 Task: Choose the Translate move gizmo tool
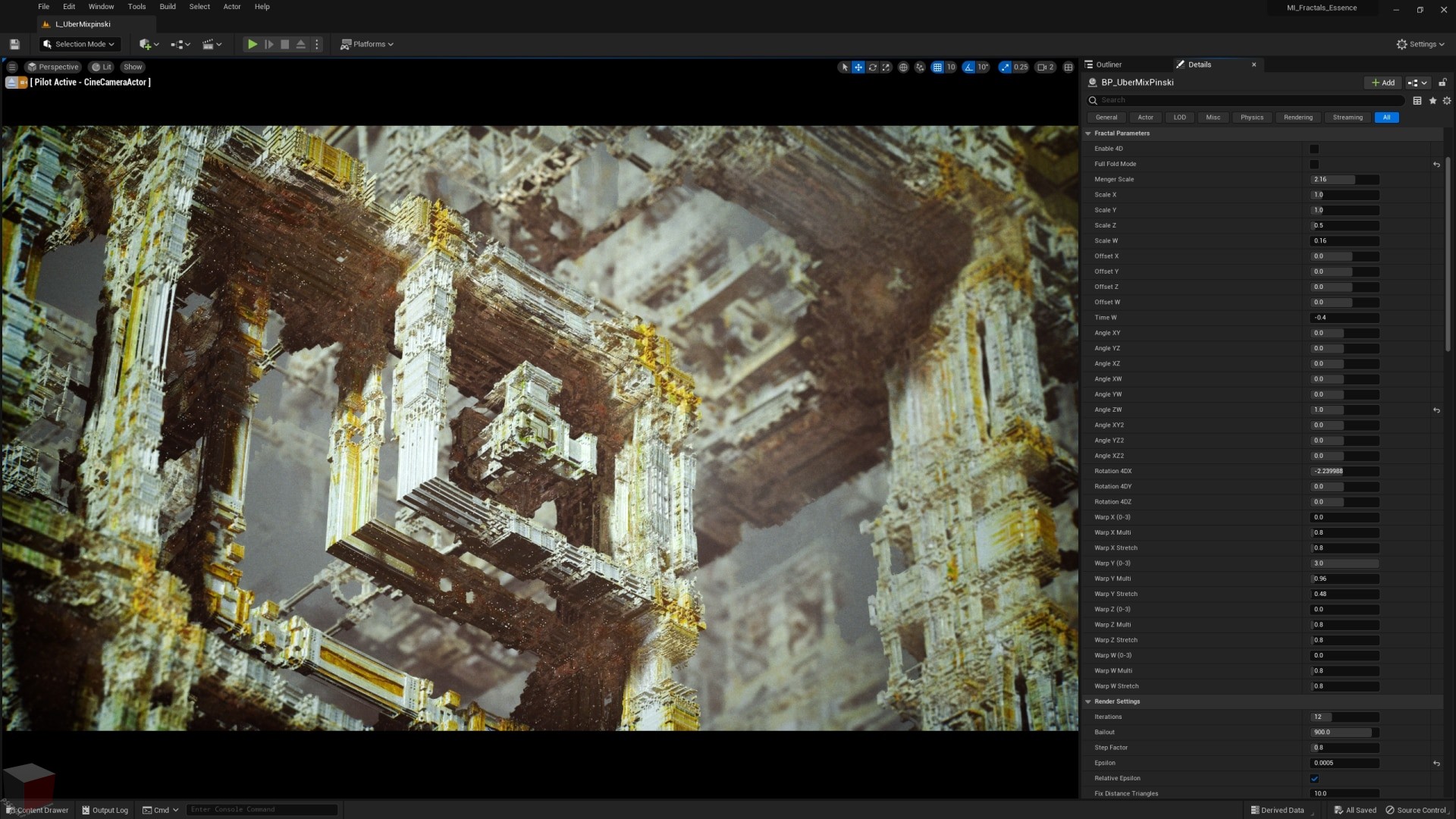[858, 67]
